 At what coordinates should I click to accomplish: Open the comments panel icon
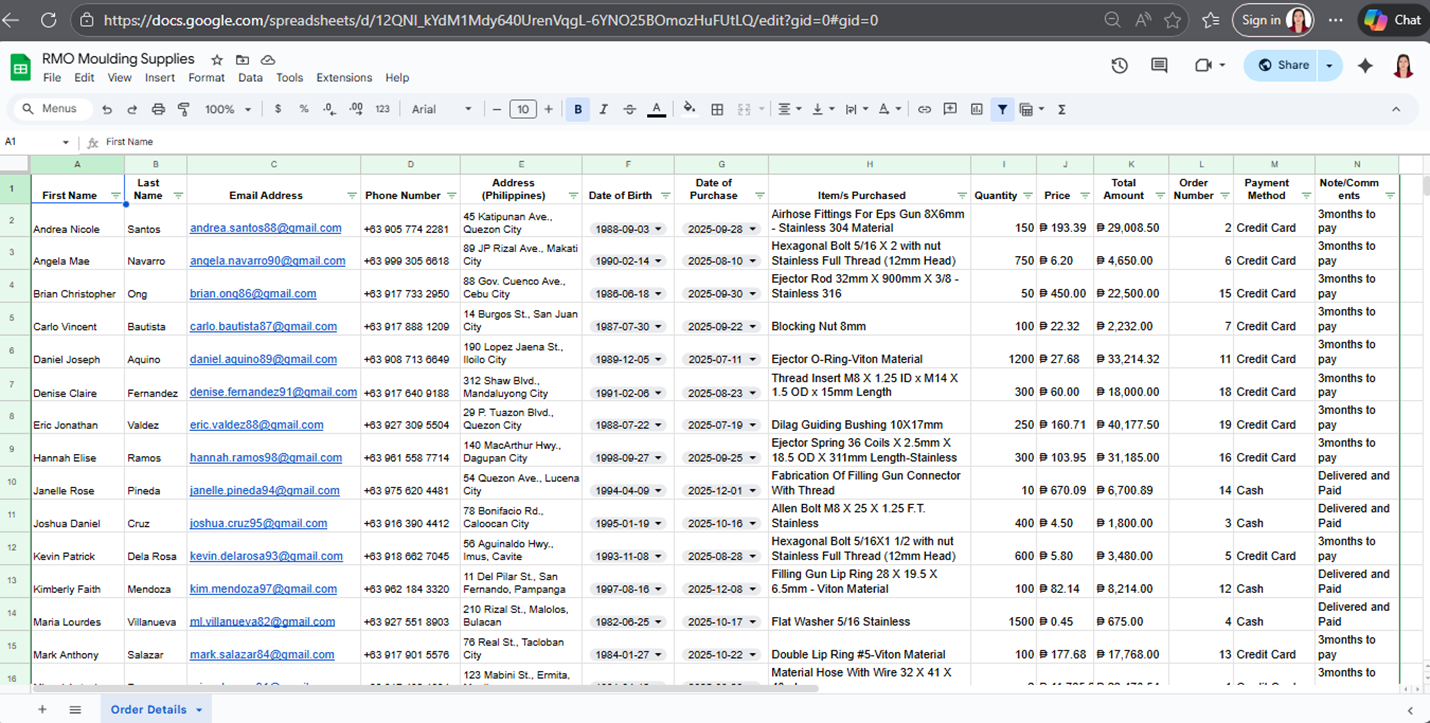1159,65
